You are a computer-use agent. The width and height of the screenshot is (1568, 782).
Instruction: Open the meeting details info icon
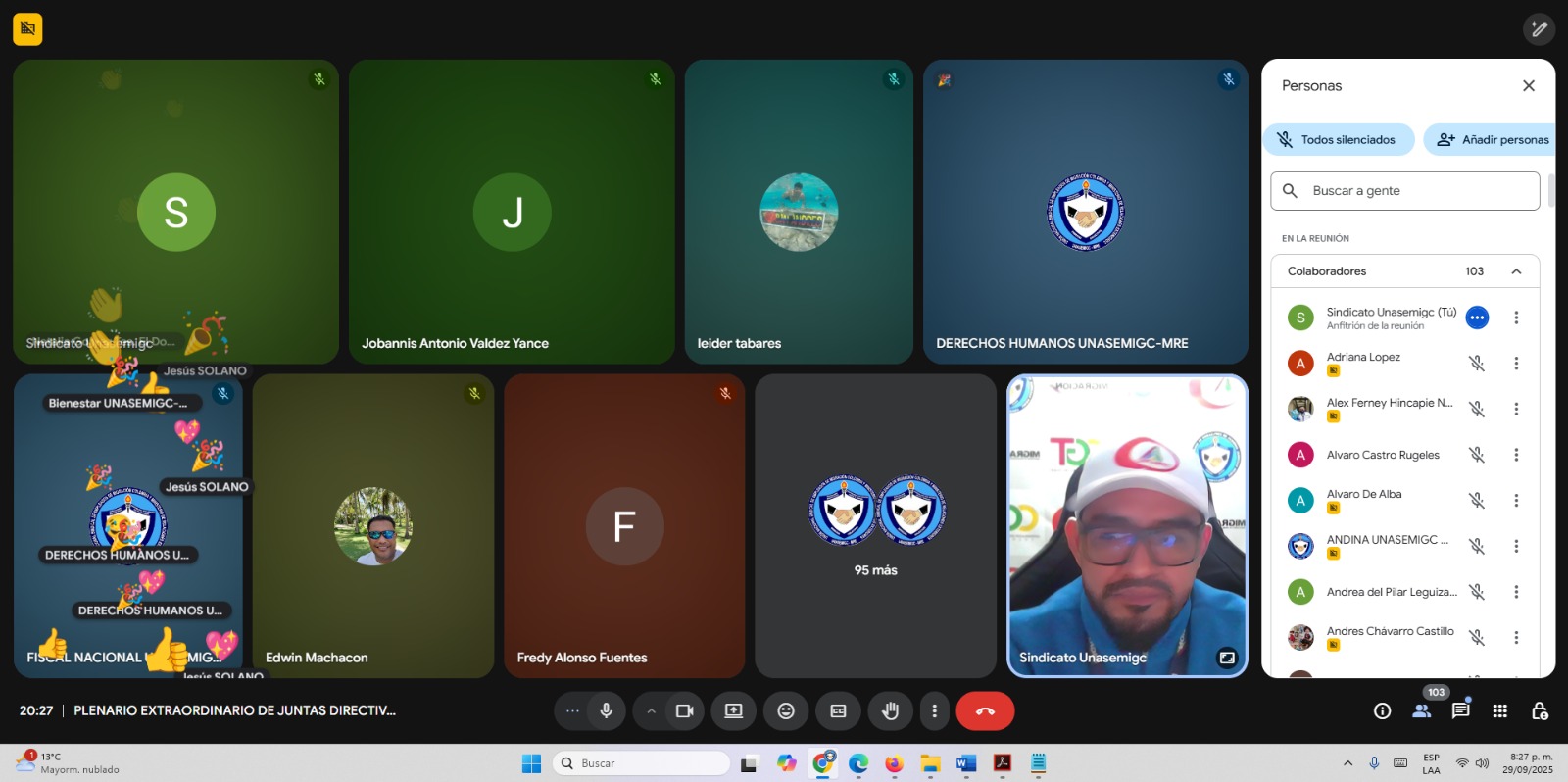coord(1382,711)
